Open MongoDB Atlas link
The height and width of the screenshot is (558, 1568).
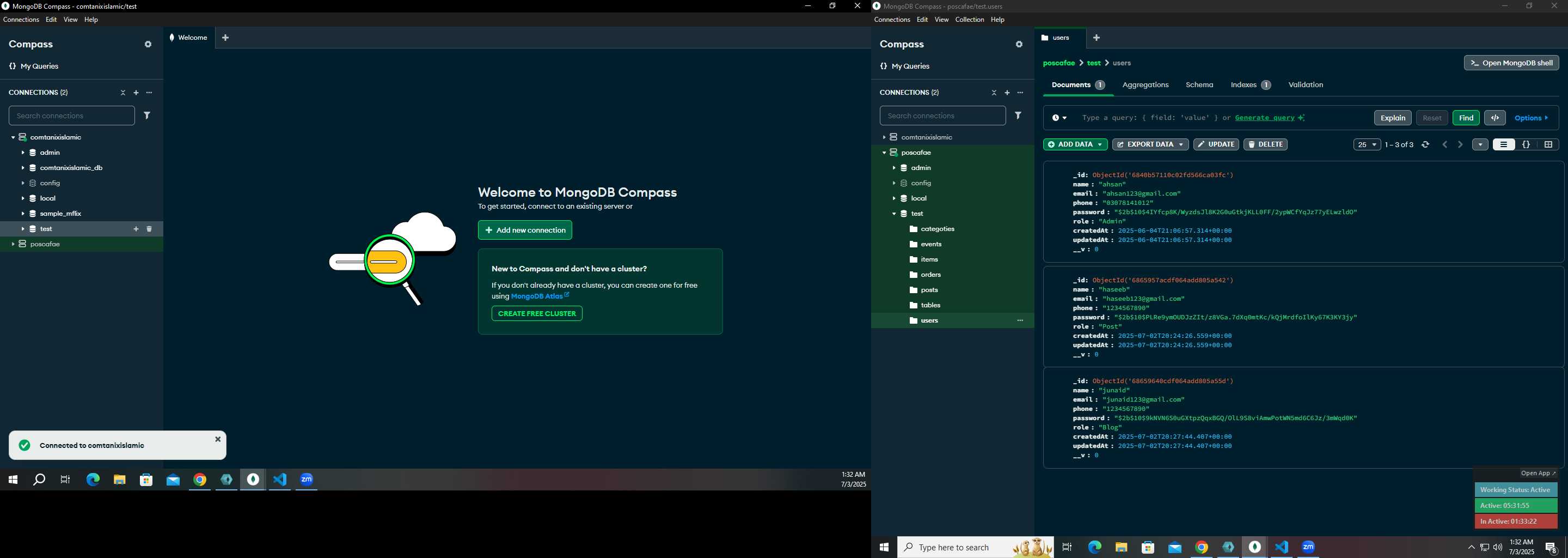click(540, 296)
